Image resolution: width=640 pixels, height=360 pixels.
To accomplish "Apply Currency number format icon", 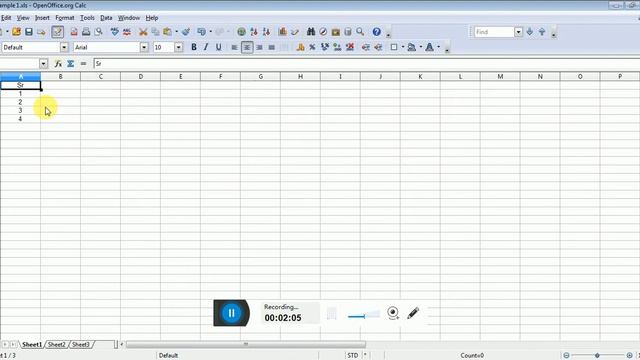I will click(x=300, y=47).
